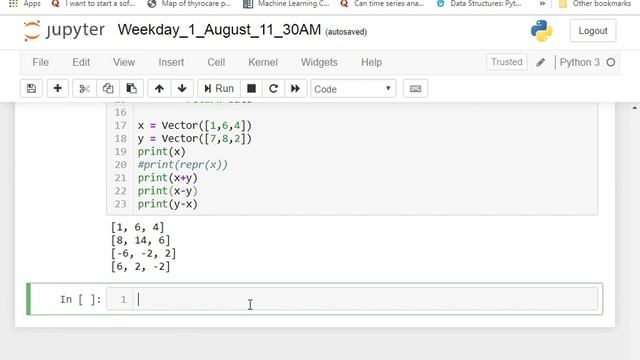Restart the kernel circular arrow icon
The image size is (640, 360).
tap(273, 89)
